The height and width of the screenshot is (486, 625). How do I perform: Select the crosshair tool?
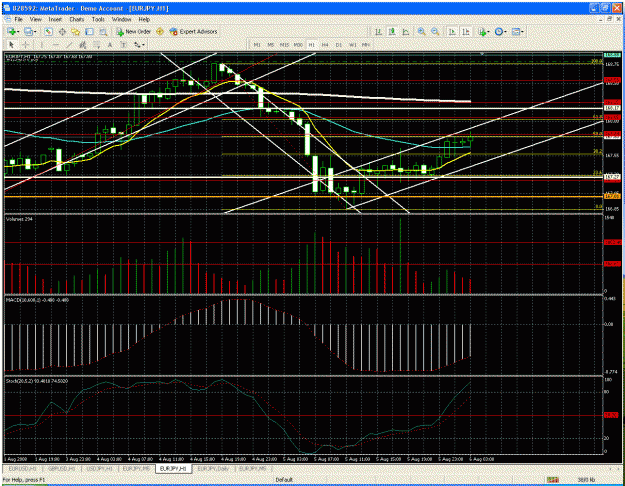pos(25,45)
